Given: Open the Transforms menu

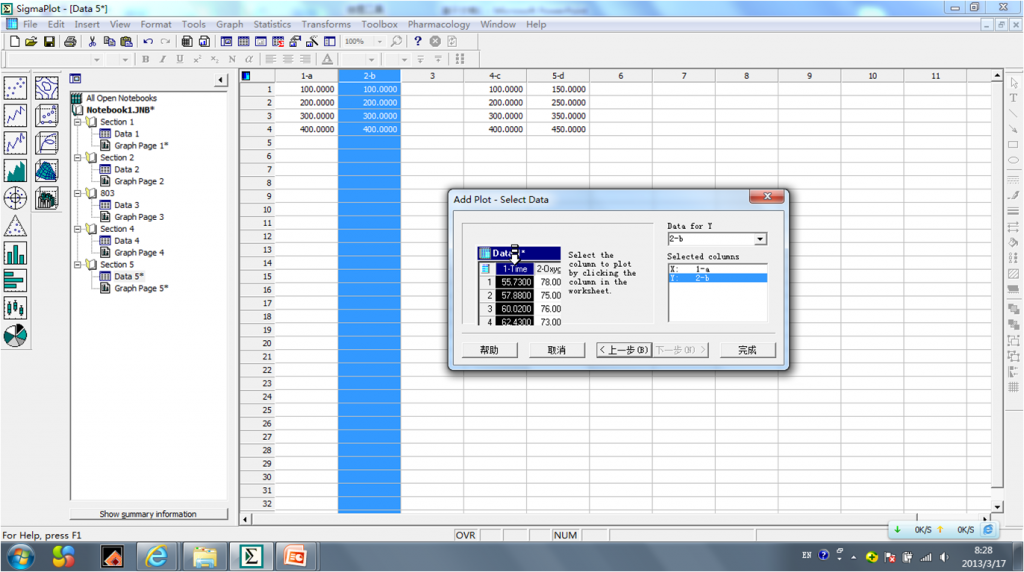Looking at the screenshot, I should tap(326, 24).
